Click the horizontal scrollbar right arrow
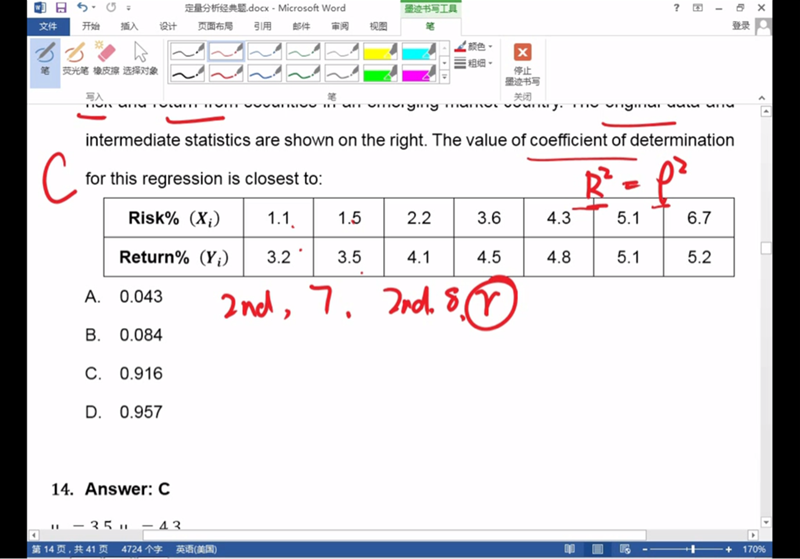The image size is (800, 559). tap(753, 535)
